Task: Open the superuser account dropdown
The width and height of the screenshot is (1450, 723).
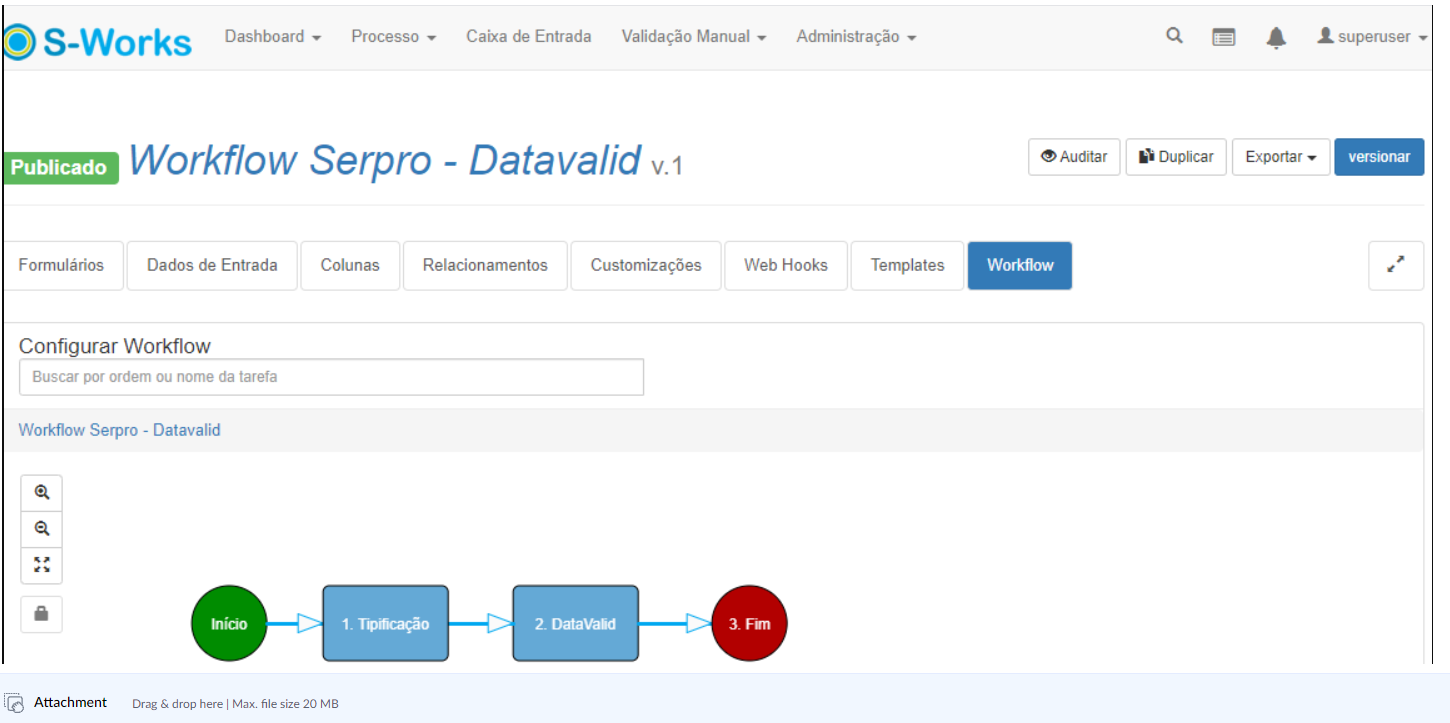Action: [x=1372, y=37]
